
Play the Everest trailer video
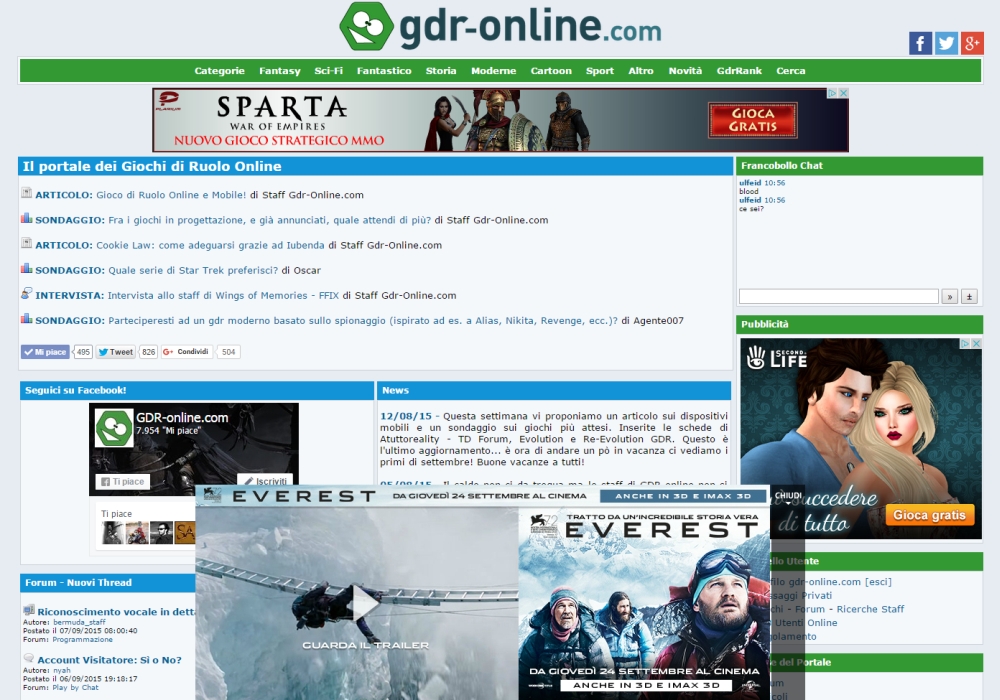click(x=365, y=603)
